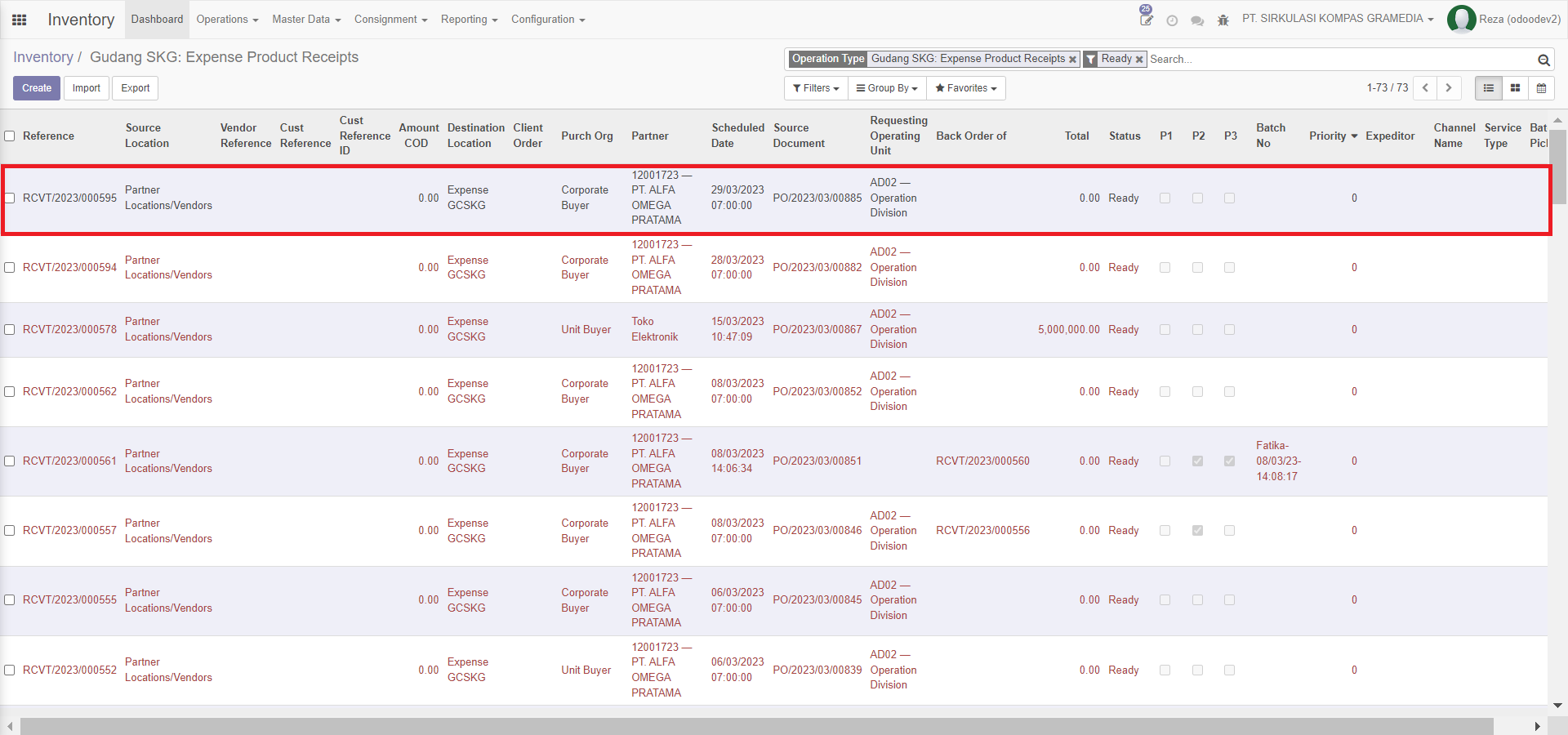Click back order RCVT/2023/000560 cell

point(982,461)
